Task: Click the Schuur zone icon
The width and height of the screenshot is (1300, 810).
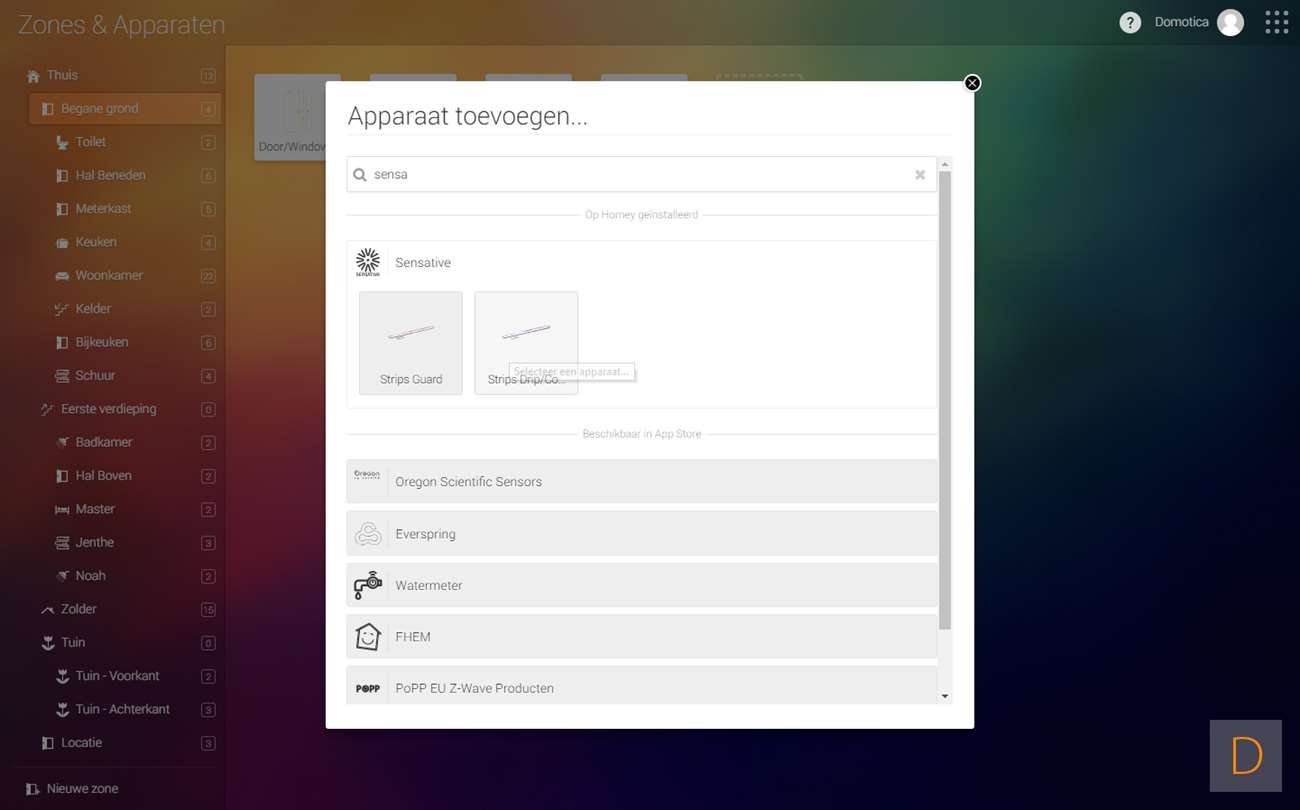Action: (x=62, y=376)
